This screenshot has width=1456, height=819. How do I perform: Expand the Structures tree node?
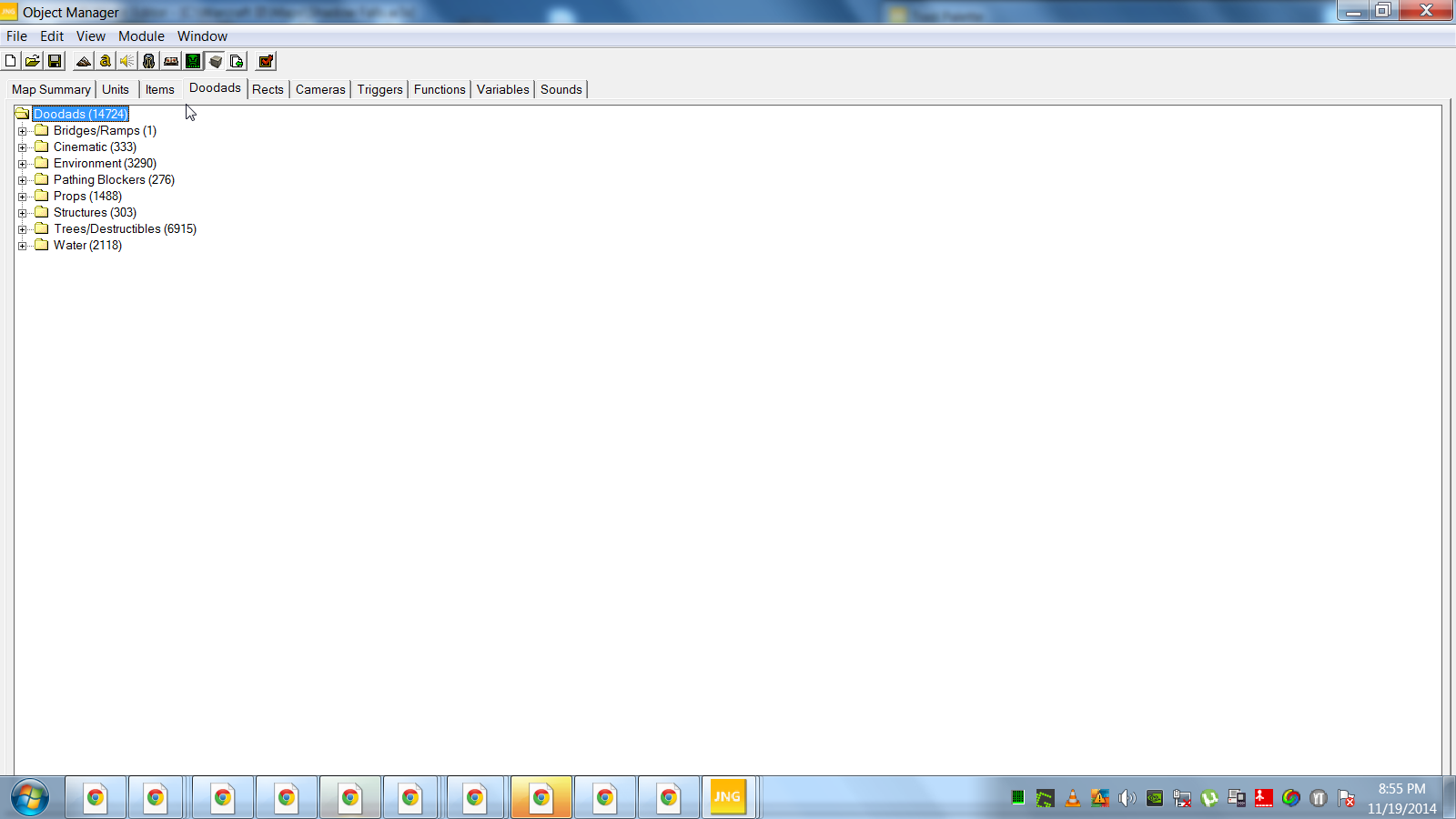click(x=23, y=213)
